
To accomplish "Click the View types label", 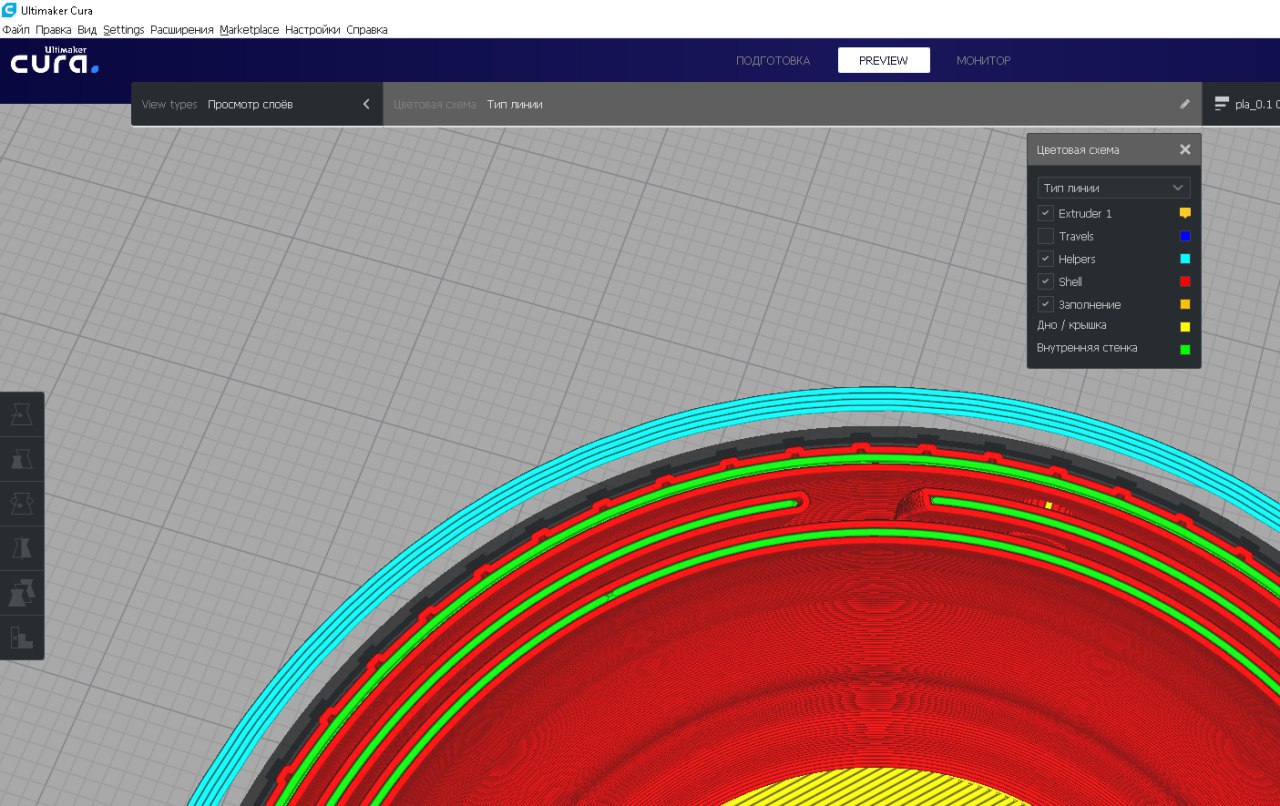I will pos(169,104).
